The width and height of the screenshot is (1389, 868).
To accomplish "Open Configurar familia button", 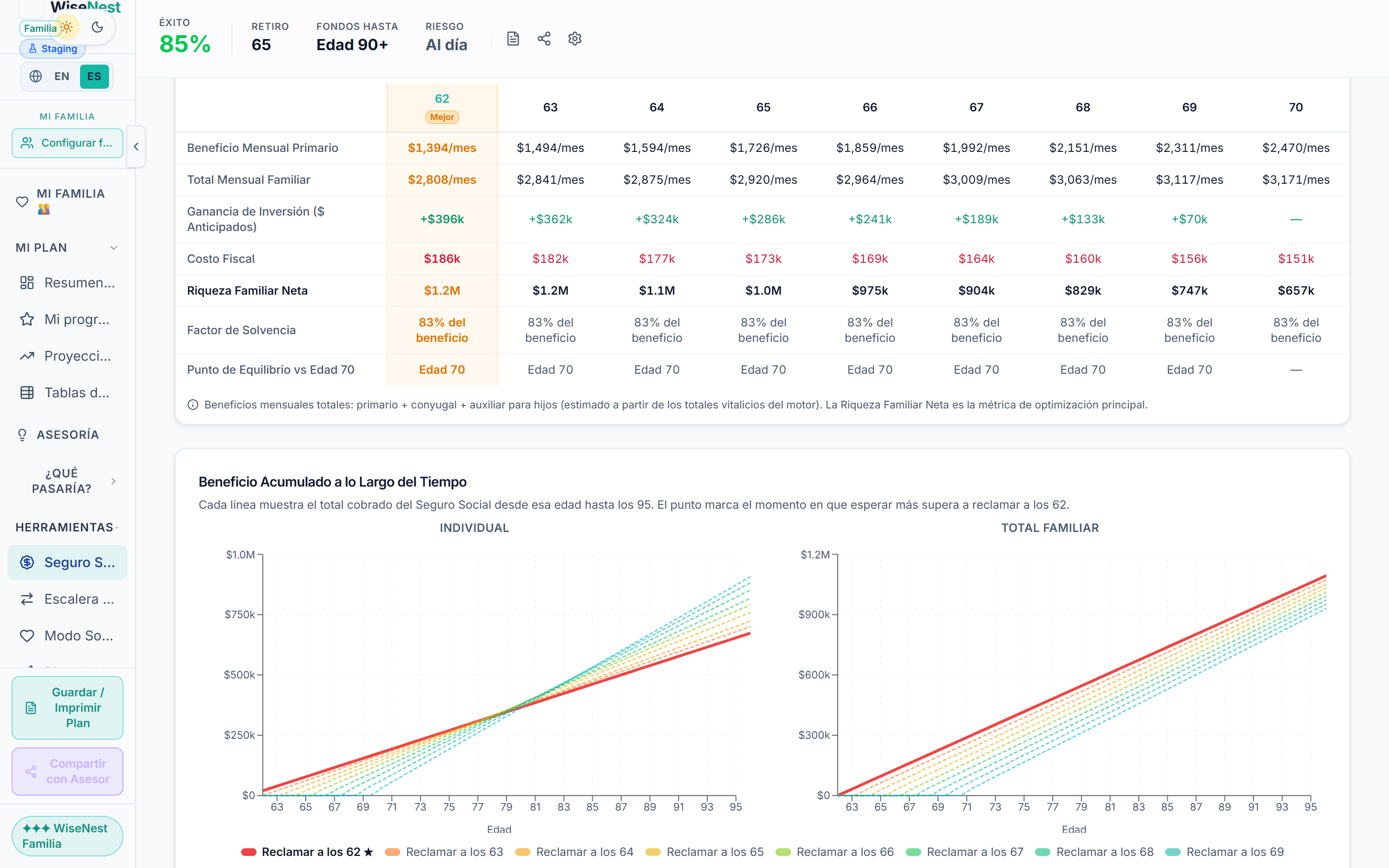I will 67,143.
